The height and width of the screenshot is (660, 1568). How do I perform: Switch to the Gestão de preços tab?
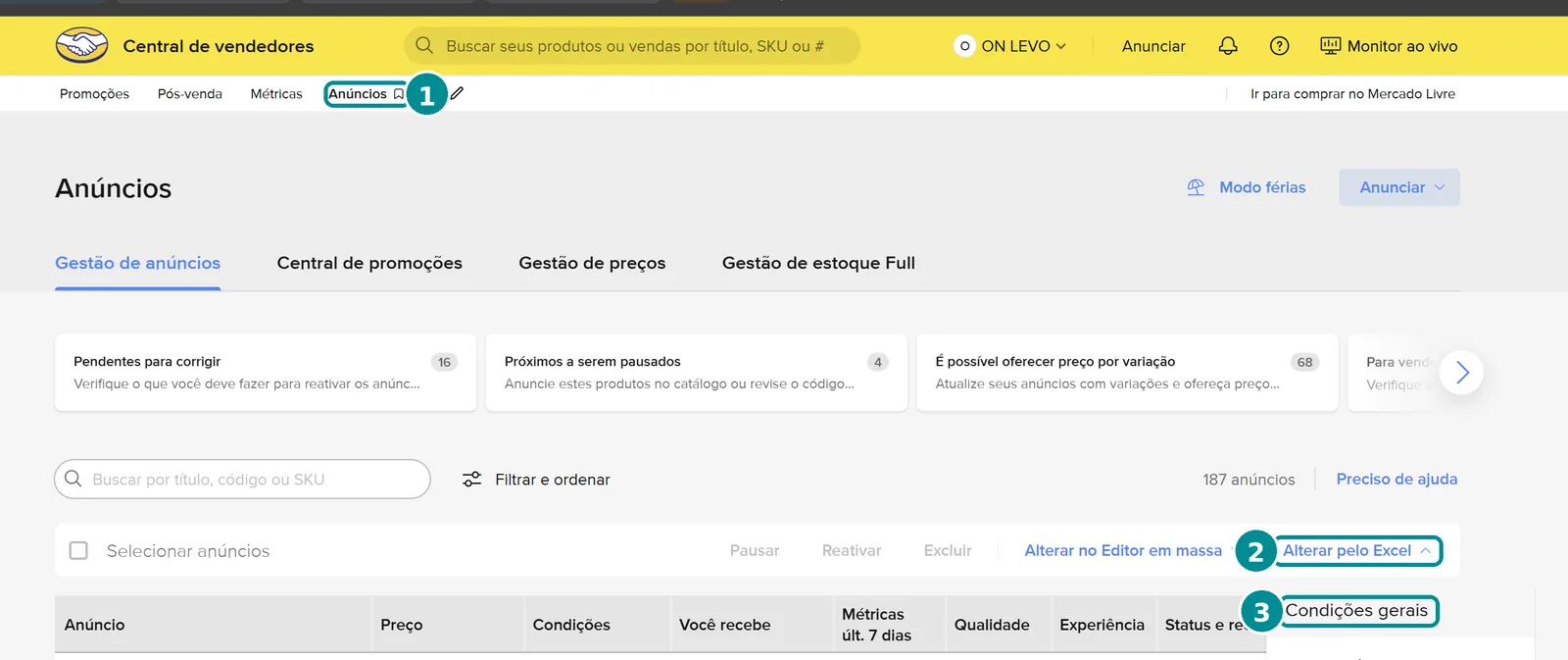point(592,263)
